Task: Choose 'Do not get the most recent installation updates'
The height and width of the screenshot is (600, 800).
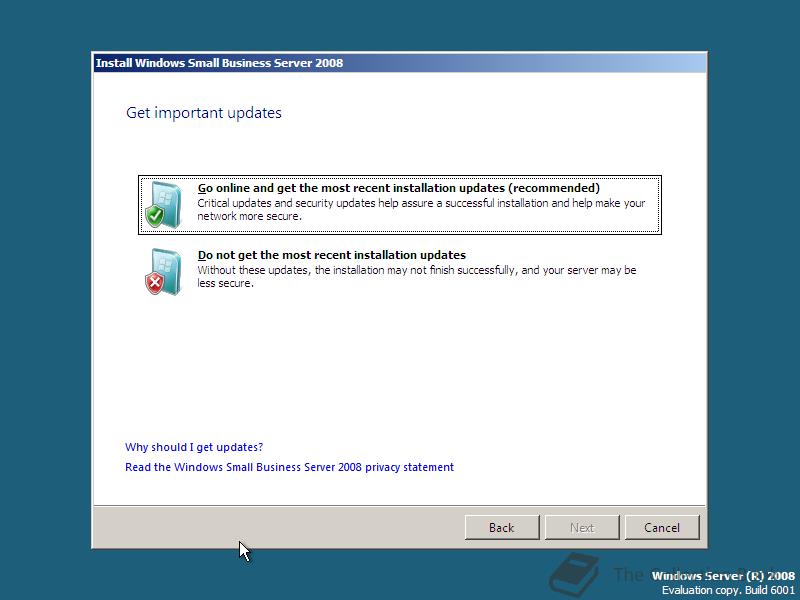Action: coord(399,271)
